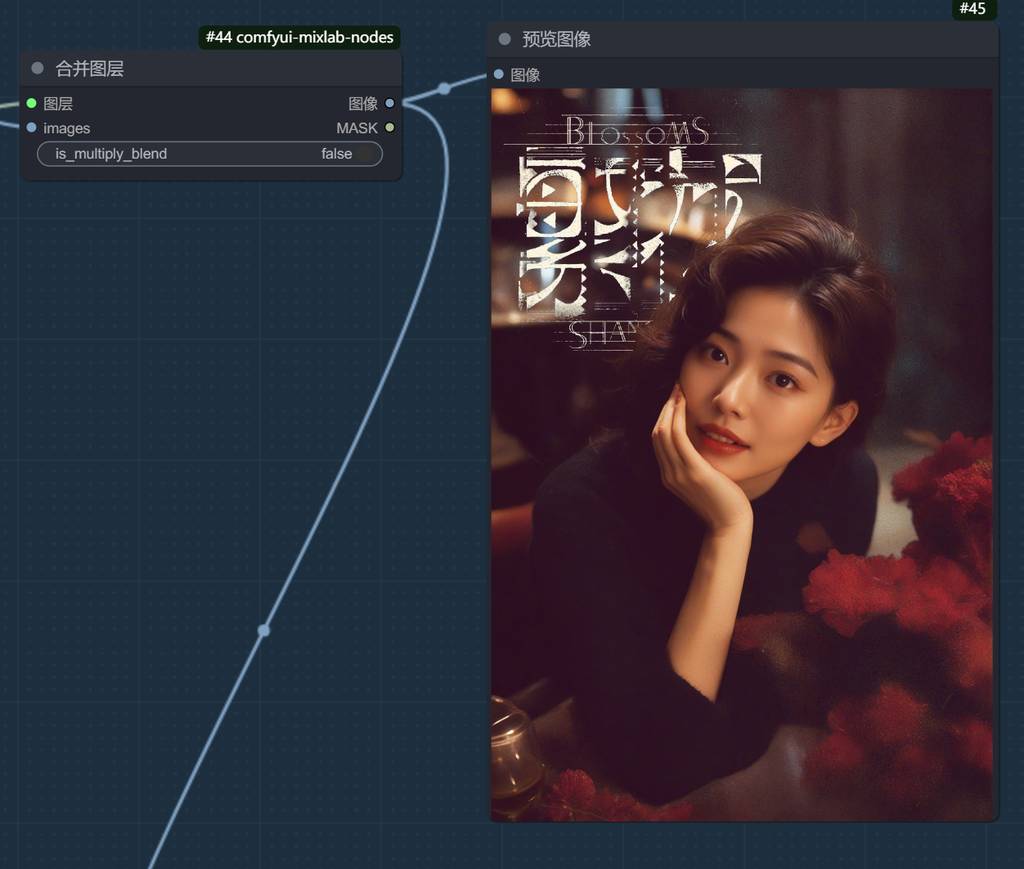Open the preview image of the woman
This screenshot has height=869, width=1024.
click(x=742, y=455)
